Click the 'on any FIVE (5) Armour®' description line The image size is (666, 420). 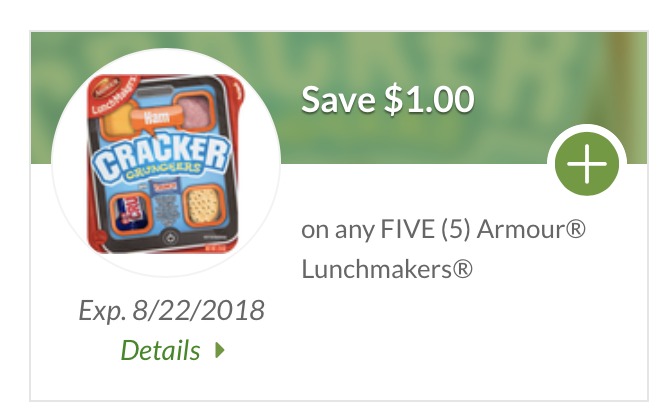tap(443, 230)
